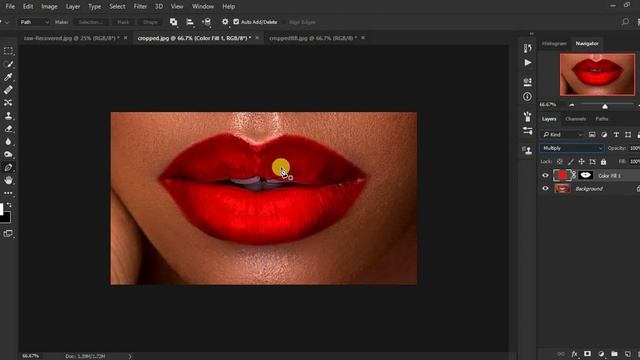Click the Selection... button
Screen dimensions: 640x360
point(91,22)
